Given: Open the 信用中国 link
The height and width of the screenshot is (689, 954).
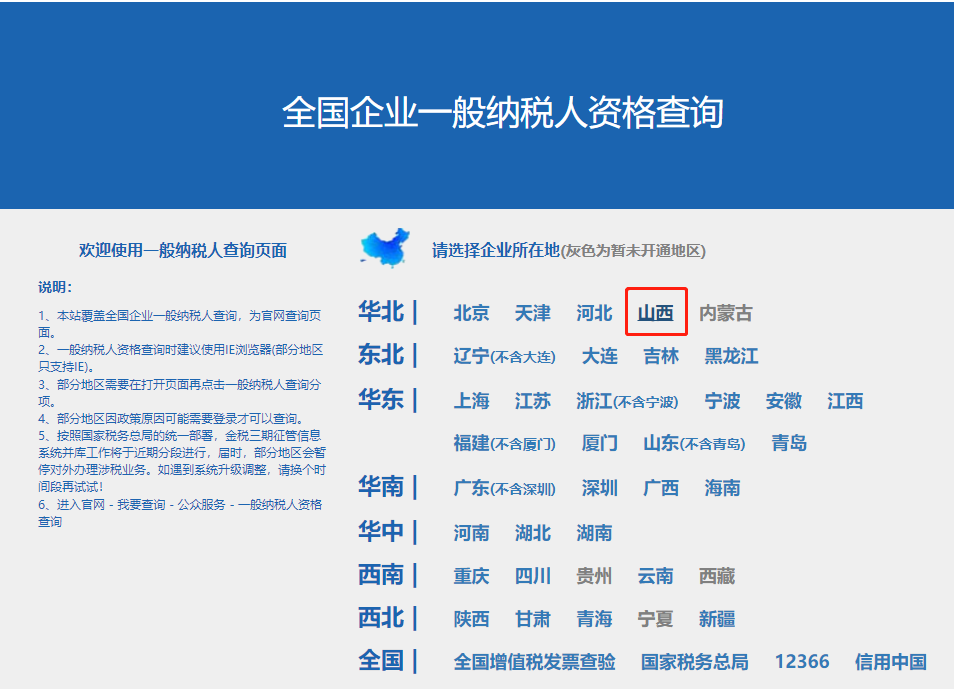Looking at the screenshot, I should tap(891, 662).
